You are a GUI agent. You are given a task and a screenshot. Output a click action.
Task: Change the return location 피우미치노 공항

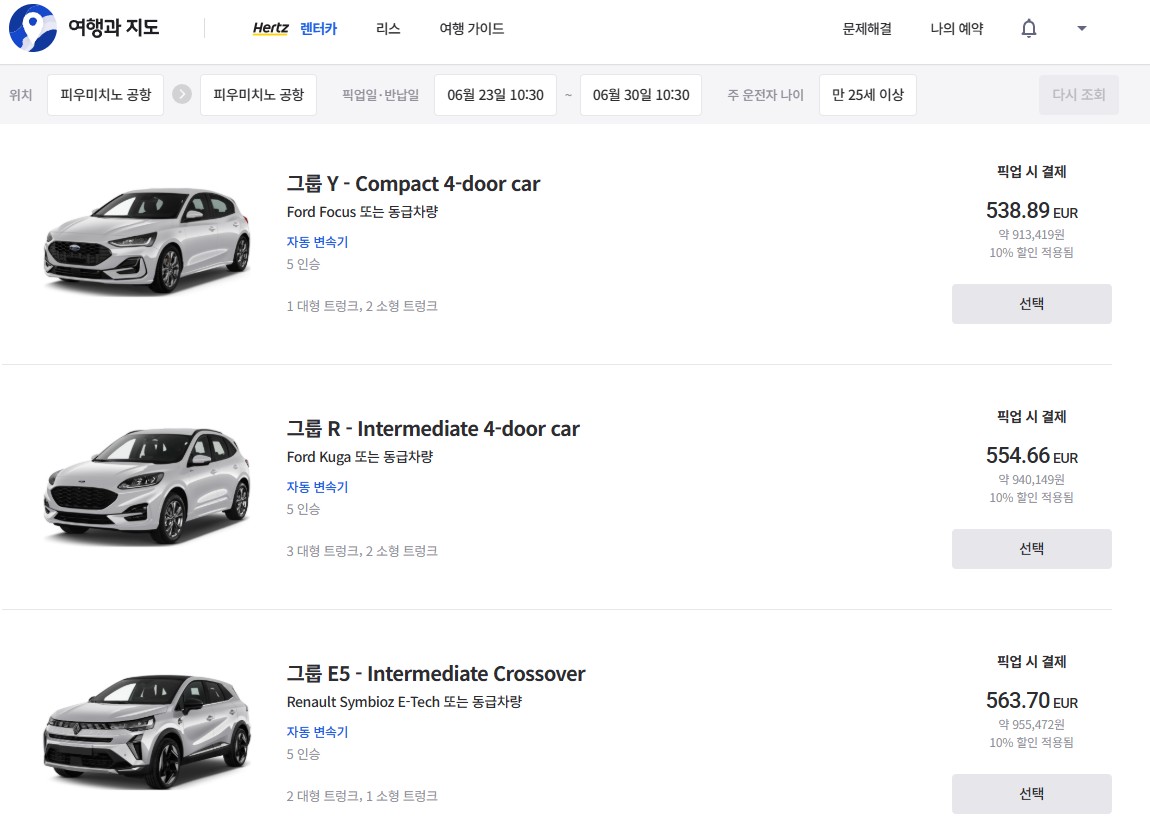point(258,95)
